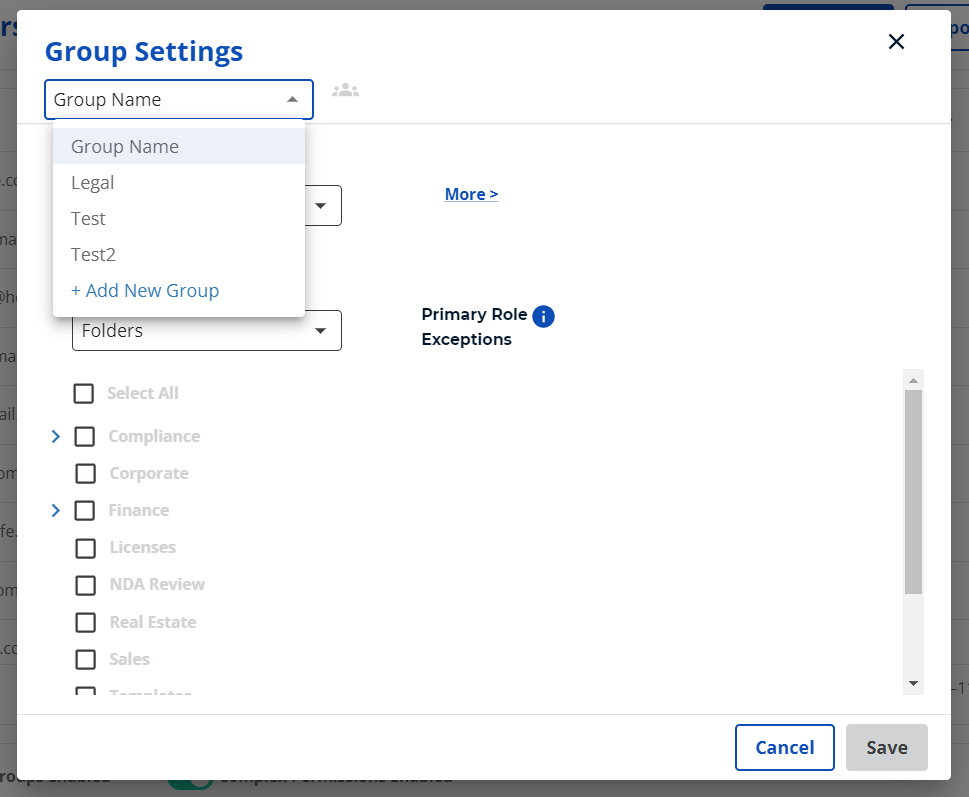Click the NDA Review folder label
The width and height of the screenshot is (969, 797).
point(157,584)
